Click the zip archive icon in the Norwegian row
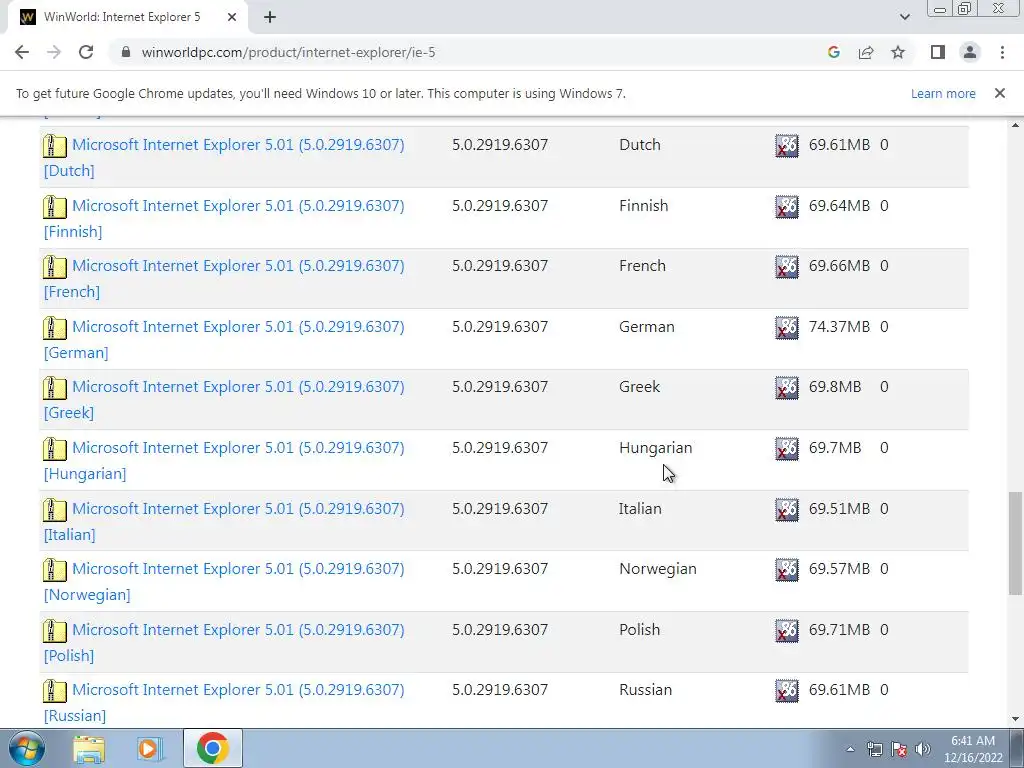1024x768 pixels. click(x=55, y=569)
